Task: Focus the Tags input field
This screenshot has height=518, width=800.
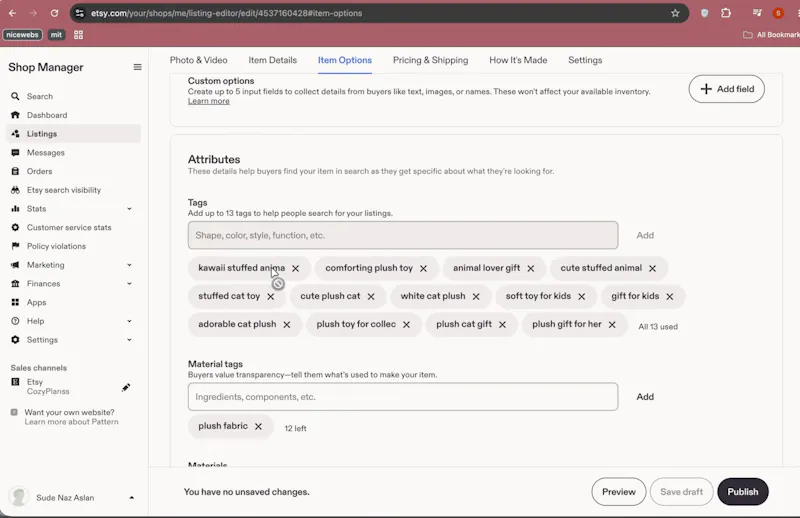Action: click(403, 235)
